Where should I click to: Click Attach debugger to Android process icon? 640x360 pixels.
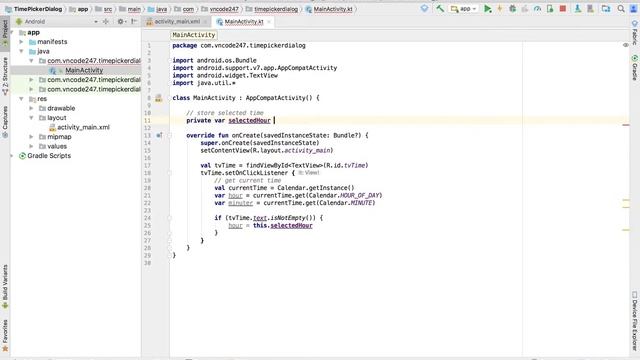tap(550, 9)
